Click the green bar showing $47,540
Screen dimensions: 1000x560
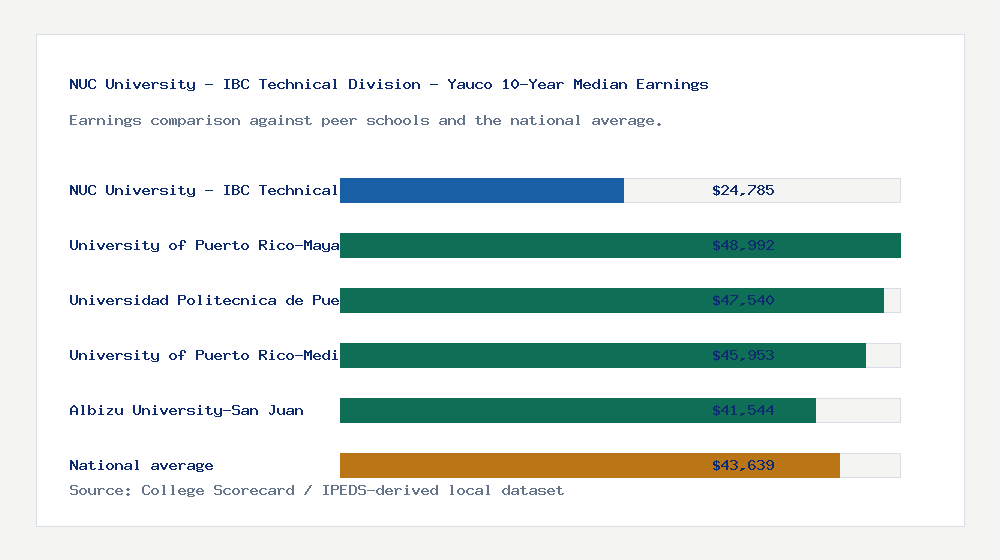pyautogui.click(x=612, y=300)
